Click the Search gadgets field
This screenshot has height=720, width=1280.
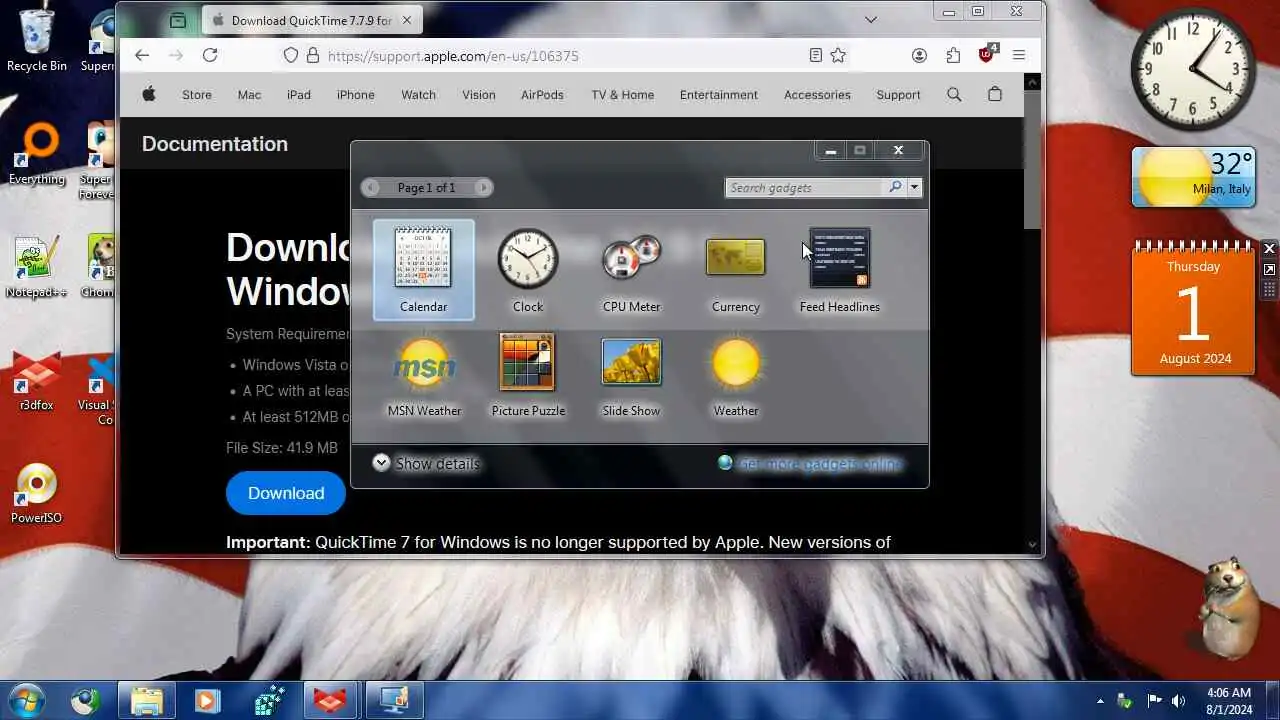(x=805, y=187)
